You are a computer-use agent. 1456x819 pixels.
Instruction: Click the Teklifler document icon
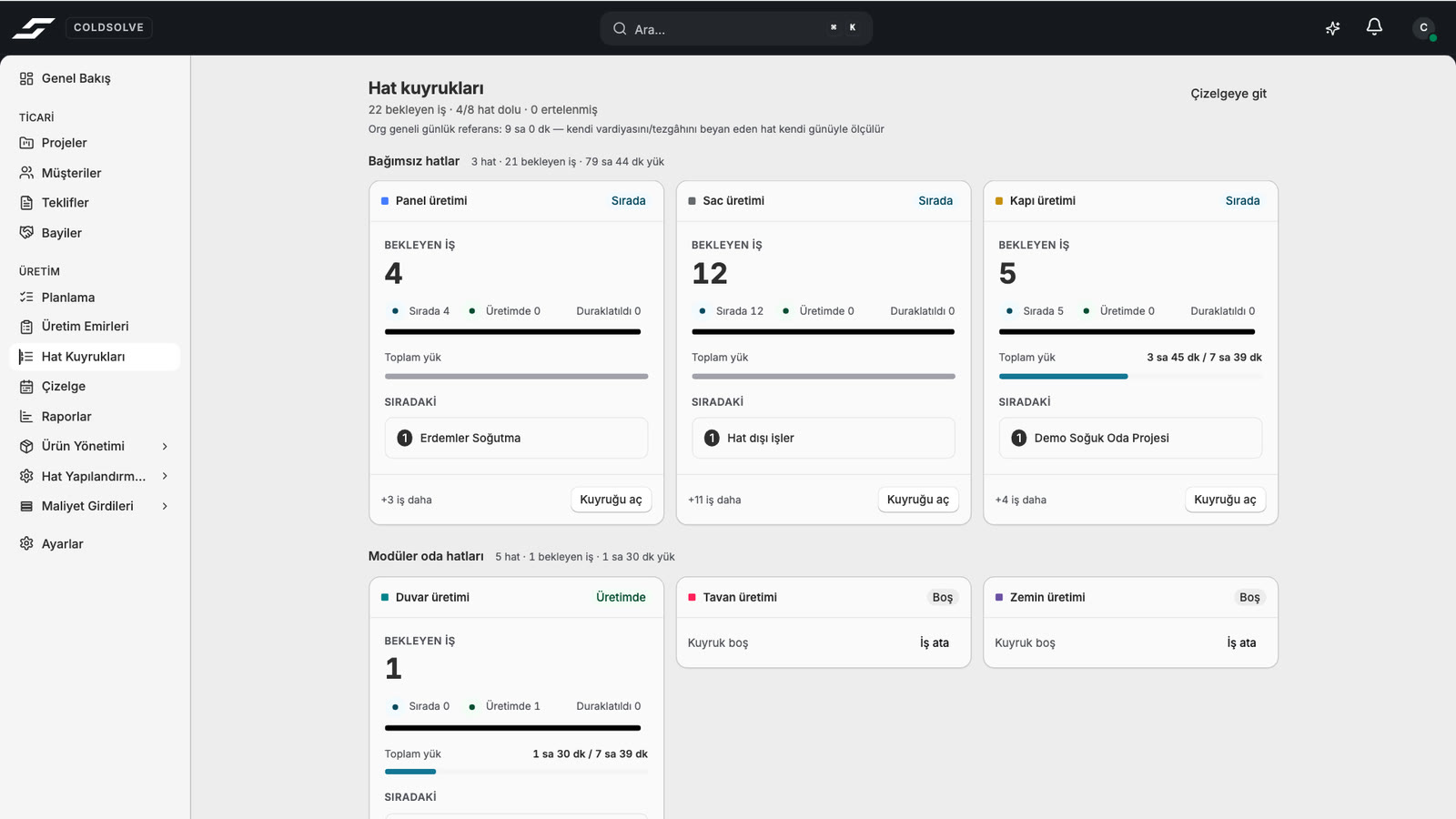(x=26, y=203)
